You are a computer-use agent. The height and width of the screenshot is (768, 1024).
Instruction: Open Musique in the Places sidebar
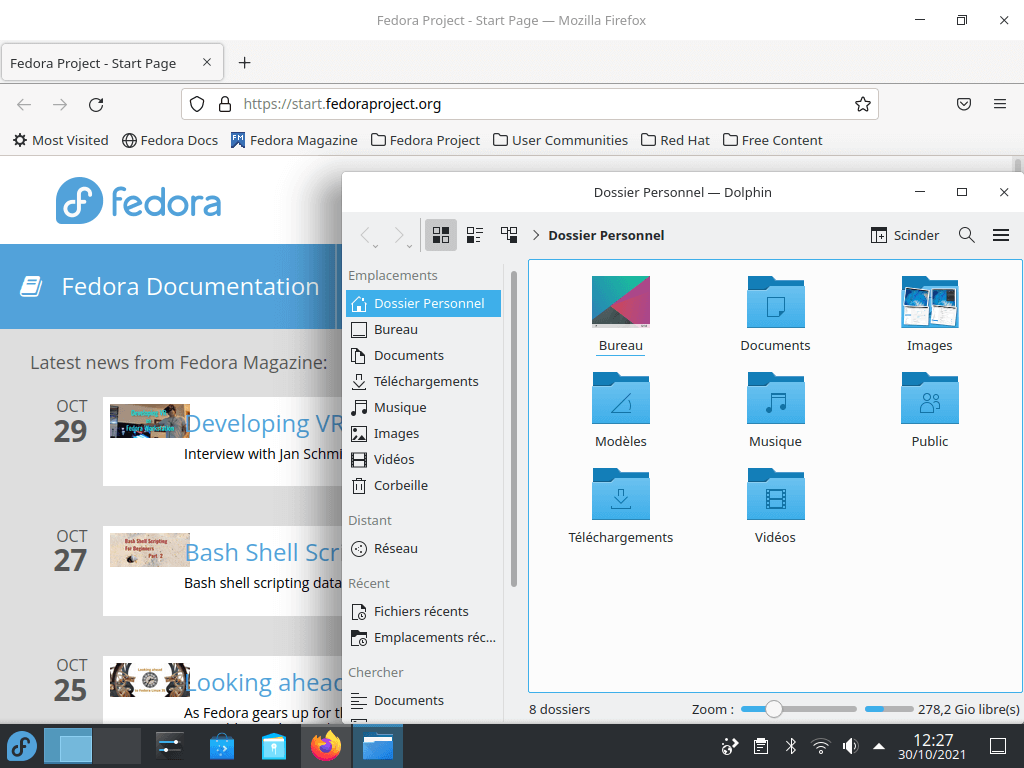[423, 408]
